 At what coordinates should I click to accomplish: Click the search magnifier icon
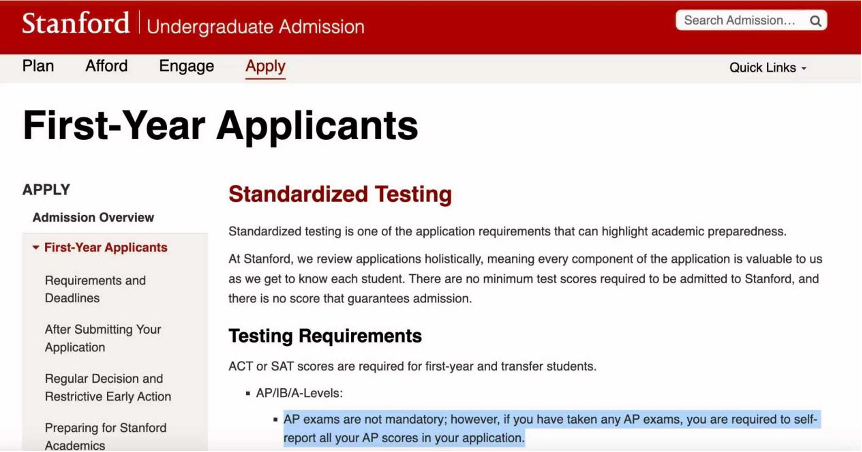pyautogui.click(x=816, y=20)
